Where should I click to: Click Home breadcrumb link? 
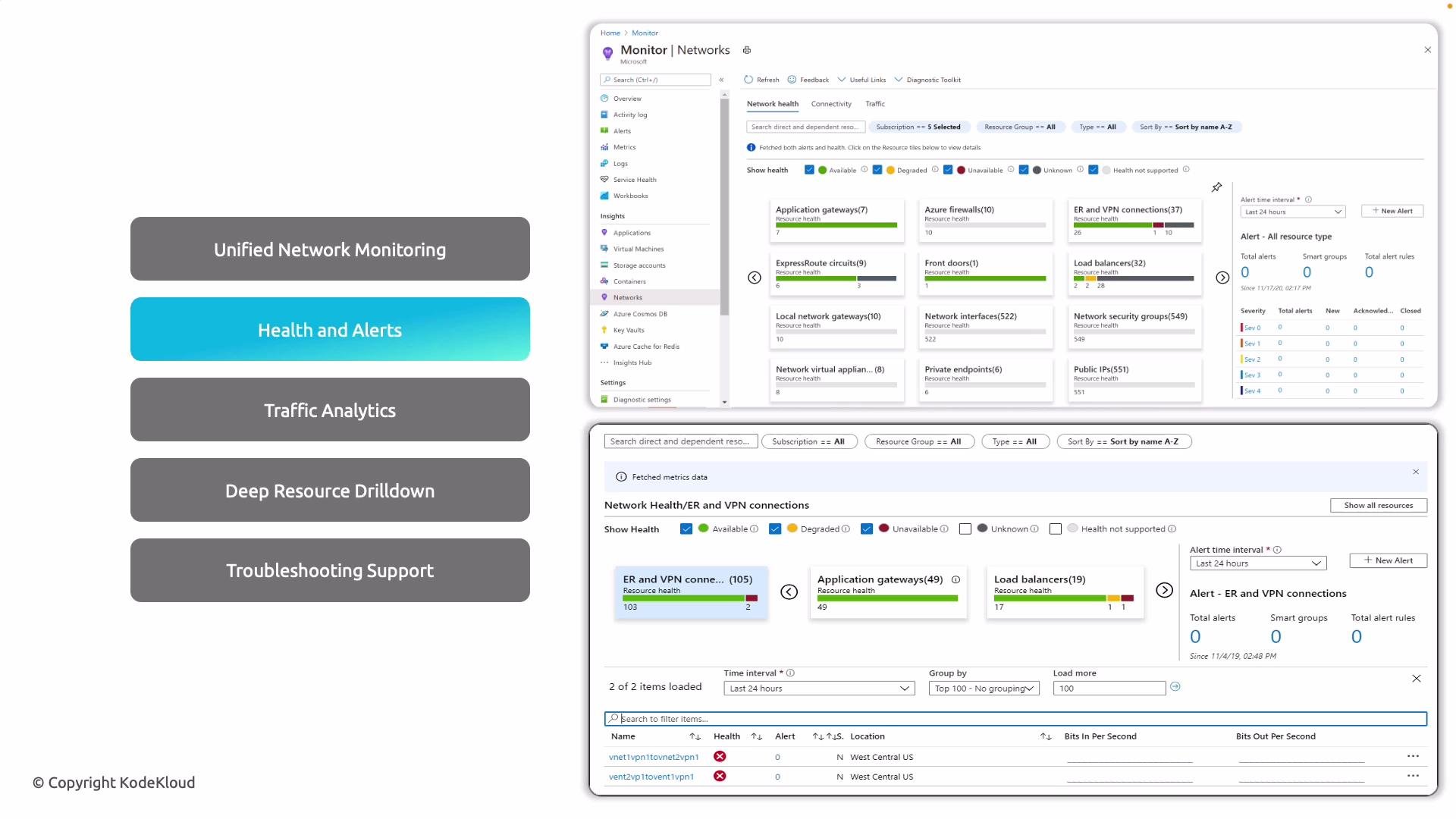tap(610, 33)
